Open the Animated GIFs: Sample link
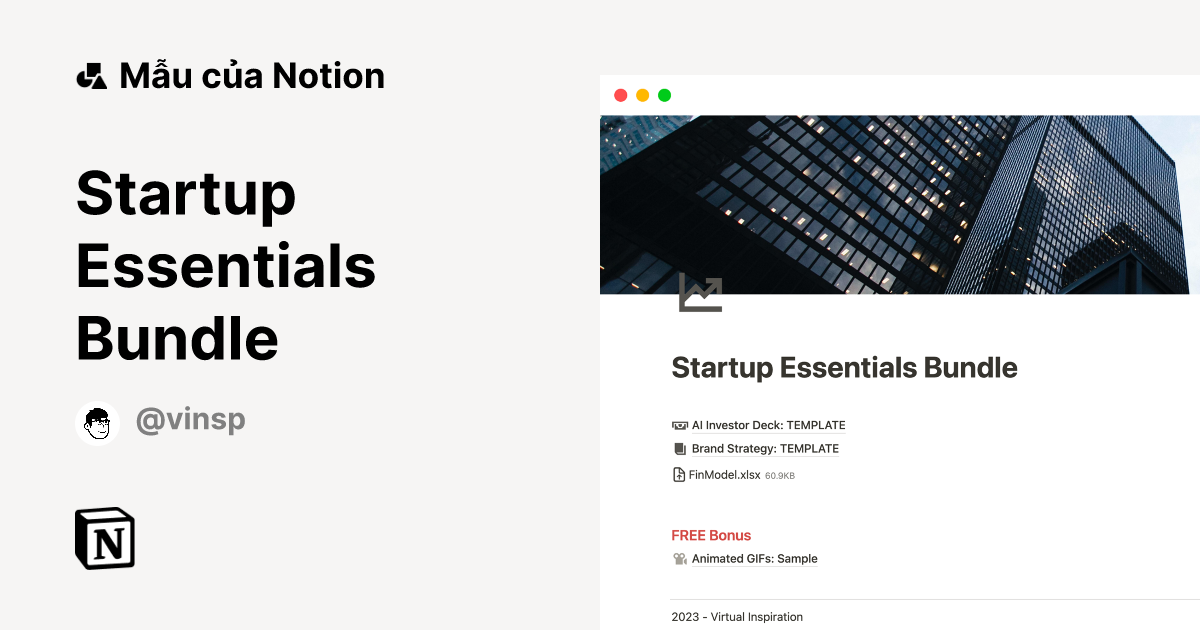The image size is (1200, 630). [x=755, y=558]
